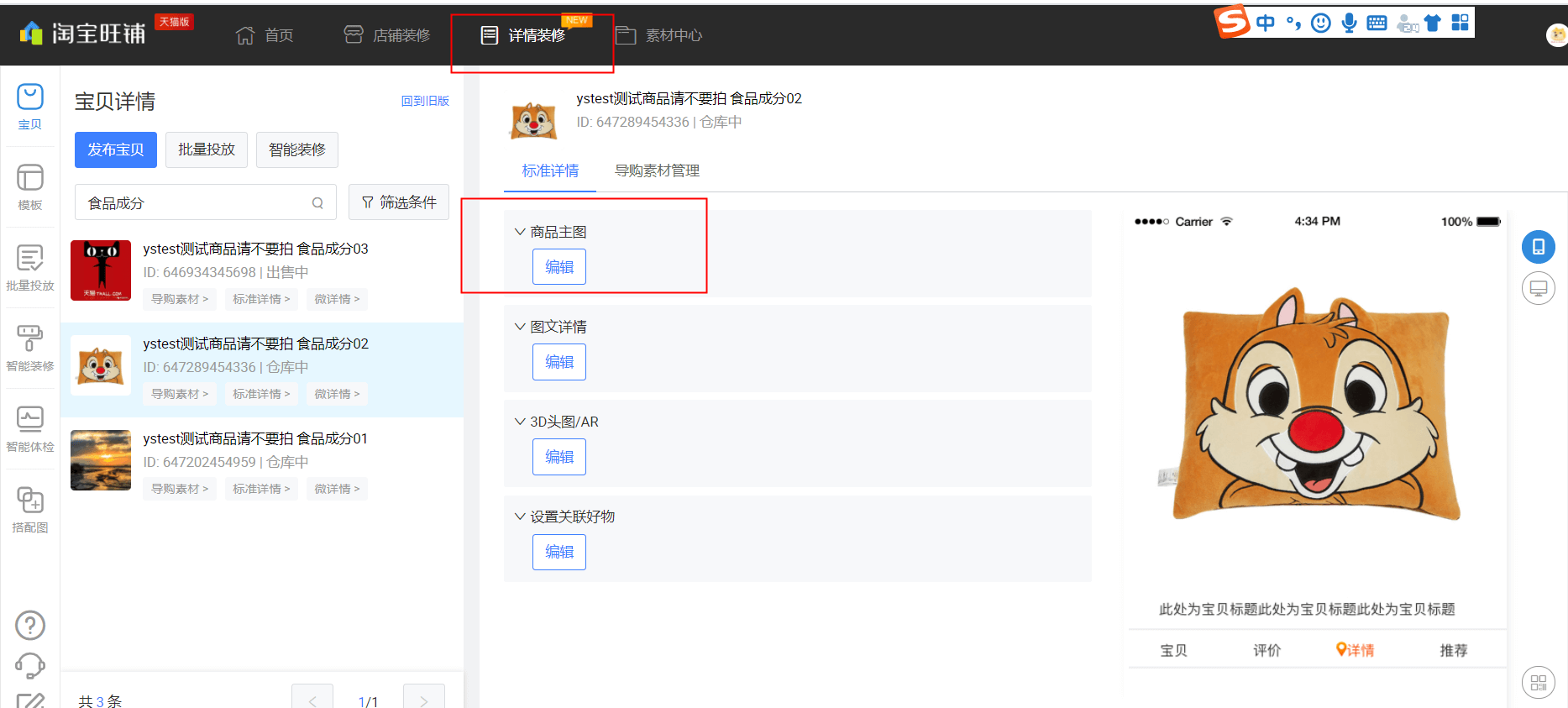Screen dimensions: 1568x708
Task: Open 导购素材 for 食品成分01 item
Action: click(x=180, y=489)
